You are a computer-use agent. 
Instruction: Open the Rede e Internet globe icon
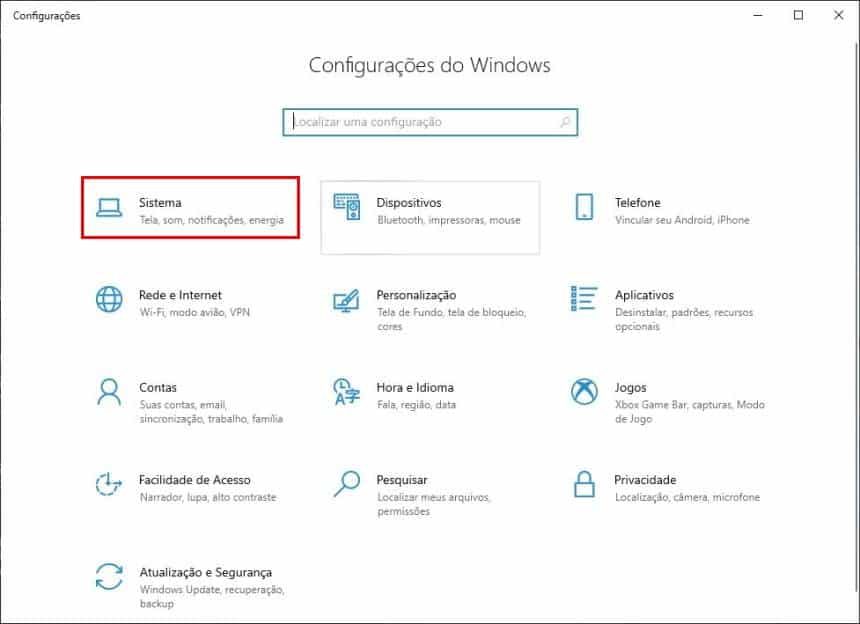pyautogui.click(x=109, y=299)
